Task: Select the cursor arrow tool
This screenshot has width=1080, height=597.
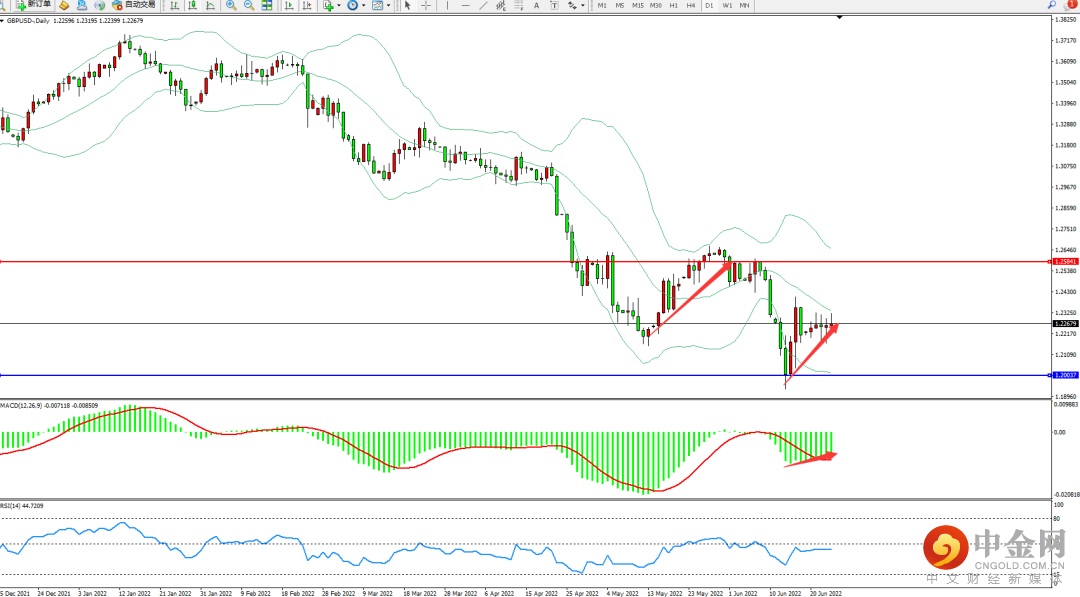Action: pos(407,5)
